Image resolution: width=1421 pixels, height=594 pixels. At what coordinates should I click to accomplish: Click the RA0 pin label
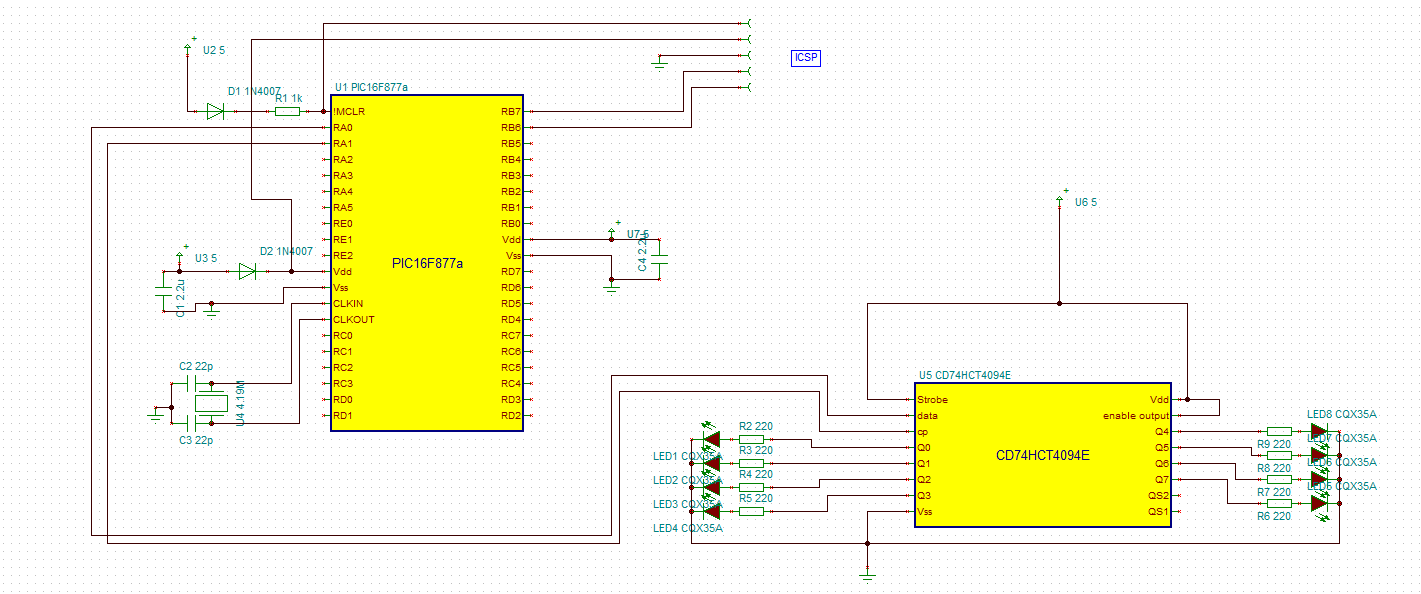[x=343, y=128]
